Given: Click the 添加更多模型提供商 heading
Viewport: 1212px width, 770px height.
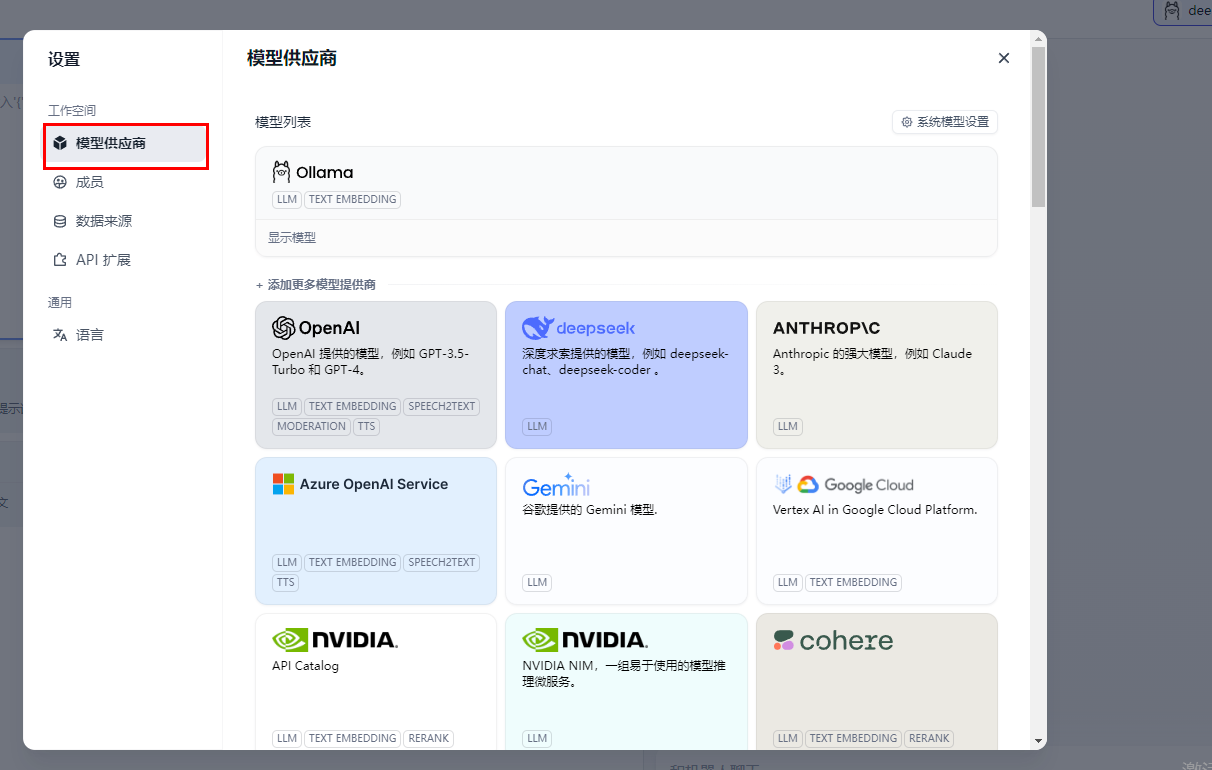Looking at the screenshot, I should (316, 285).
